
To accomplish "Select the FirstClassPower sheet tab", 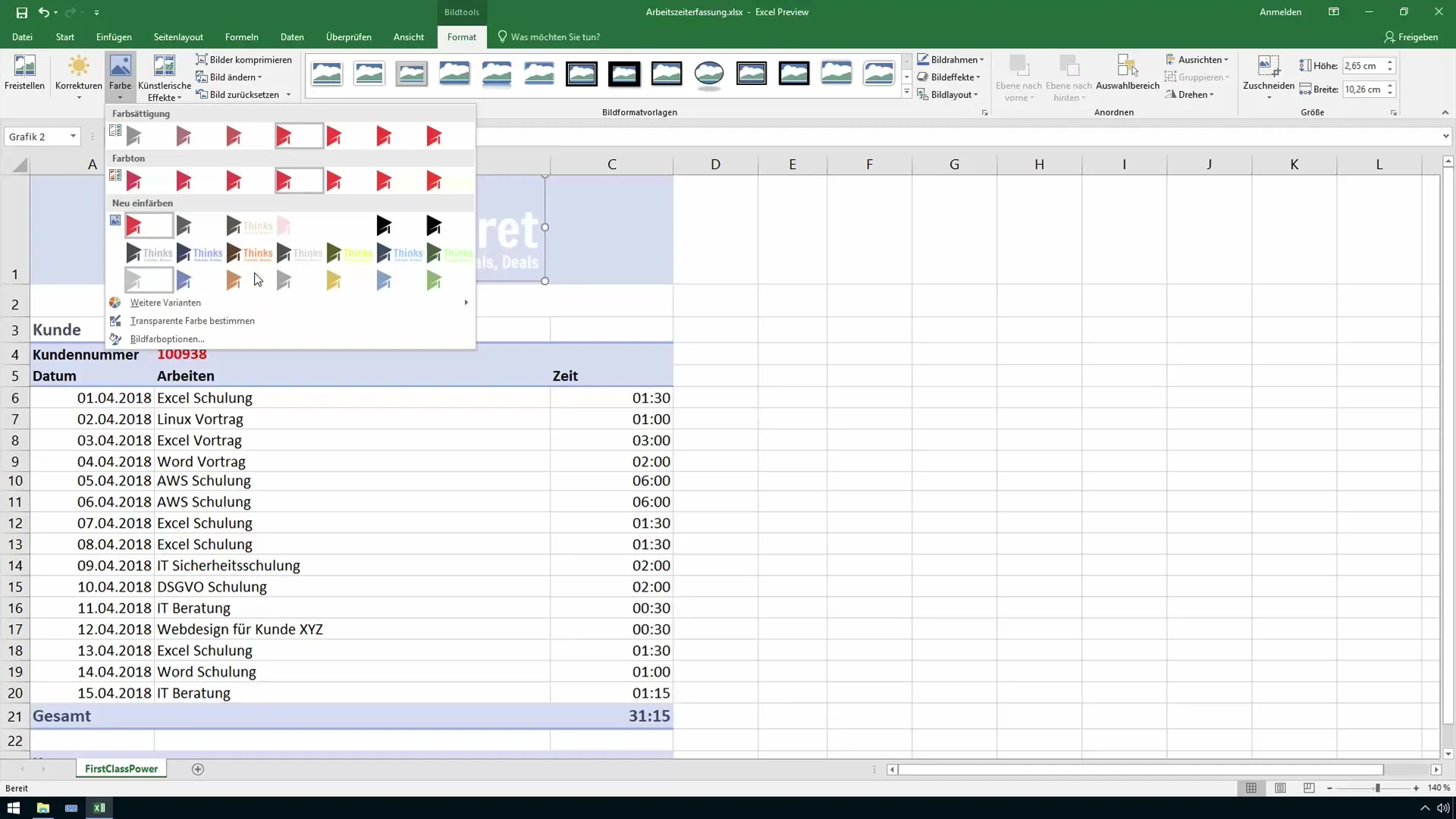I will pos(121,769).
